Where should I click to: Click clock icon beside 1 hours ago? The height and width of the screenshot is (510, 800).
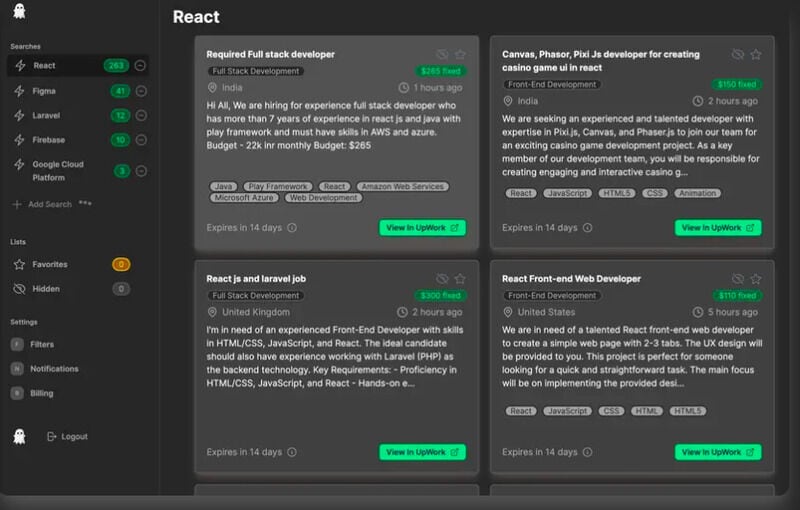[404, 88]
